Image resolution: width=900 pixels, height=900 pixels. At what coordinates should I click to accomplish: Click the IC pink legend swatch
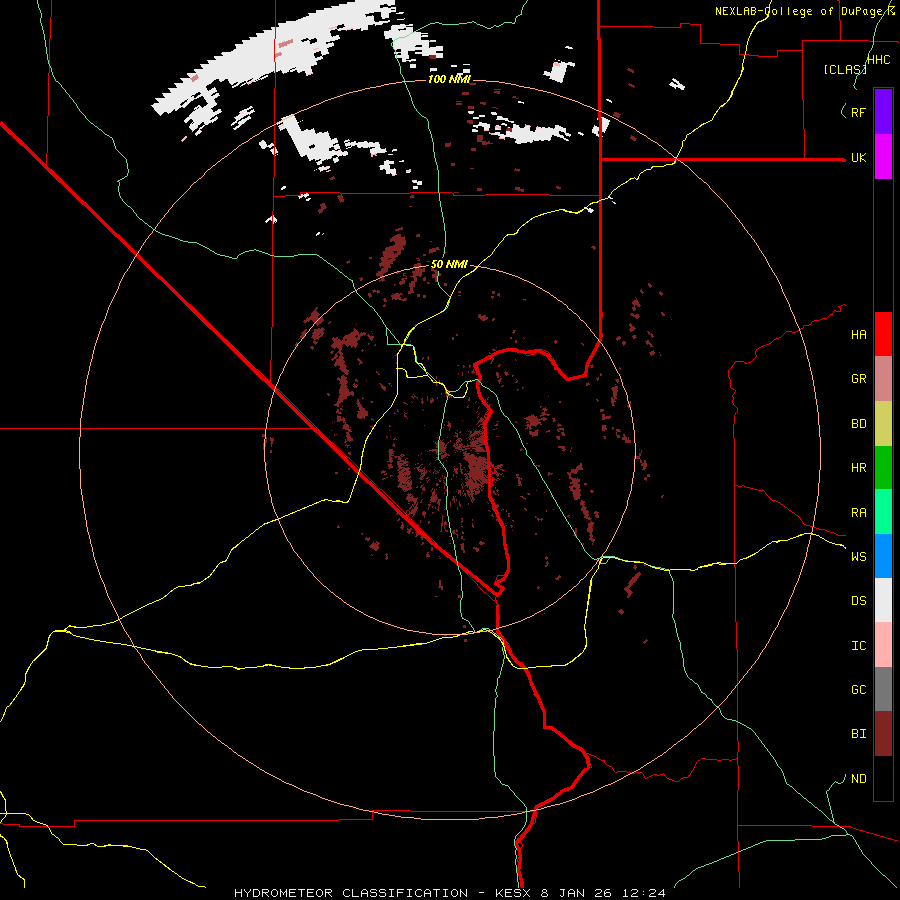pyautogui.click(x=883, y=645)
